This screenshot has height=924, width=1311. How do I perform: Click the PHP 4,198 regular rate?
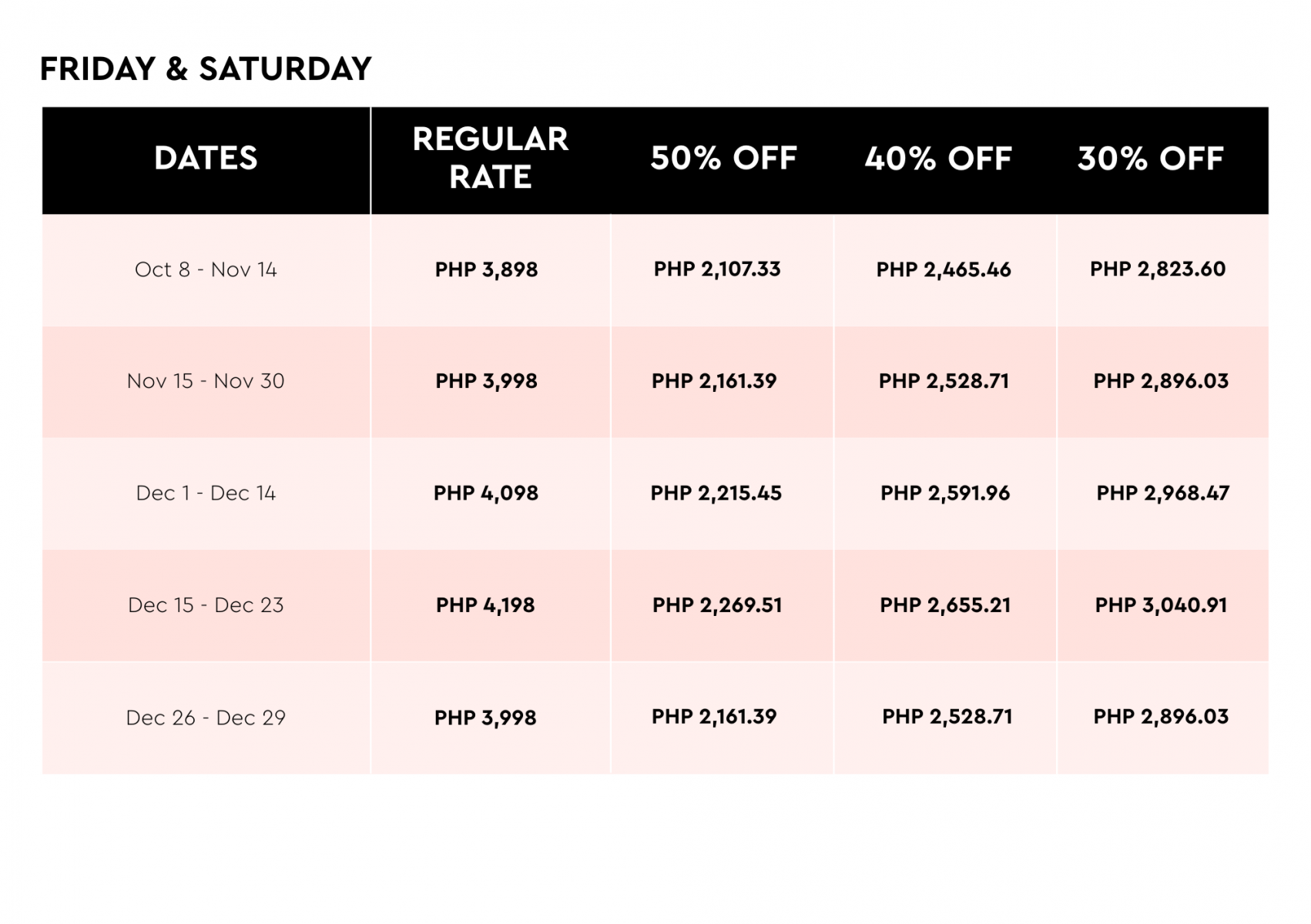485,605
